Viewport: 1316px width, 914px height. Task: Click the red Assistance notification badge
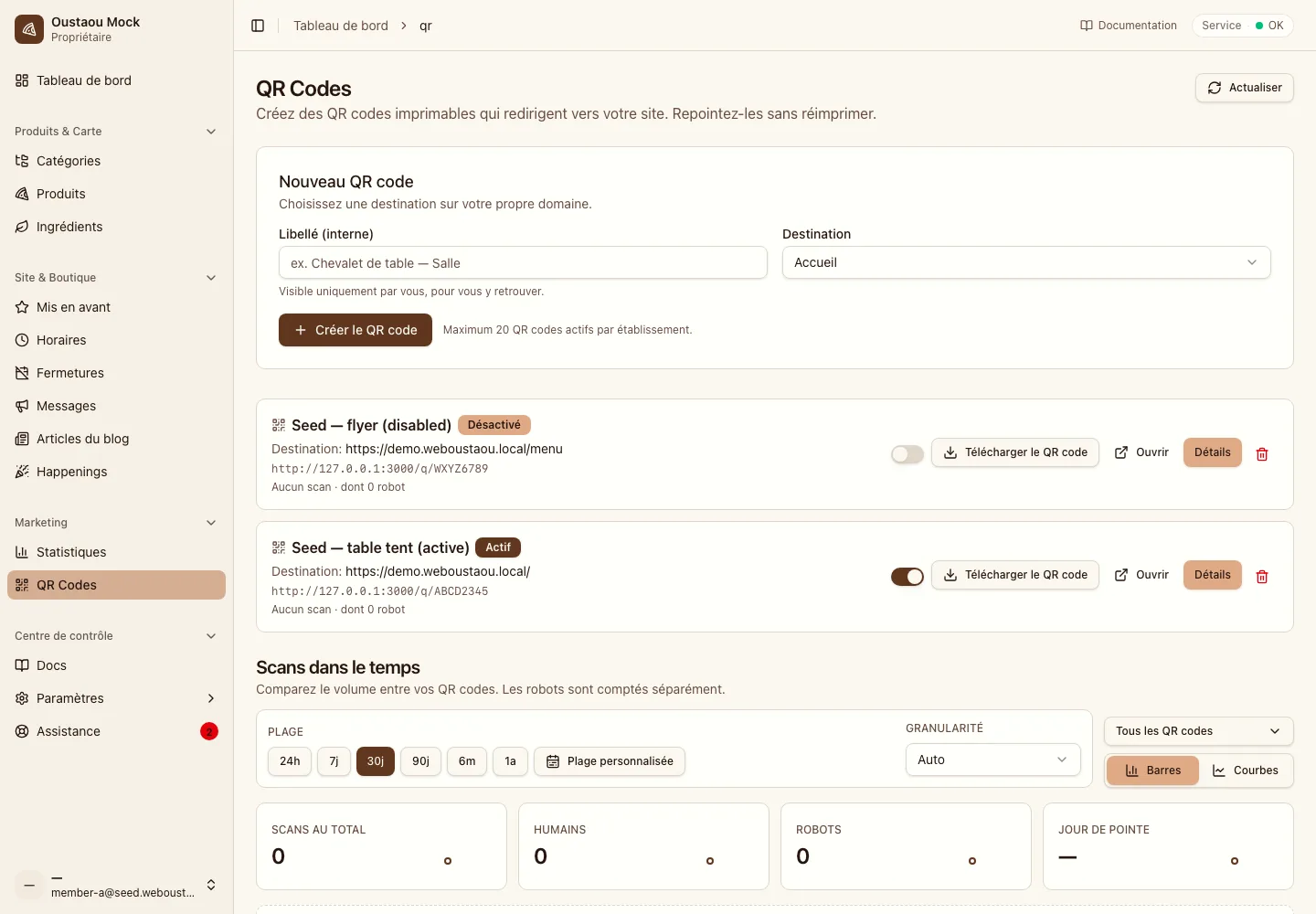click(x=209, y=731)
